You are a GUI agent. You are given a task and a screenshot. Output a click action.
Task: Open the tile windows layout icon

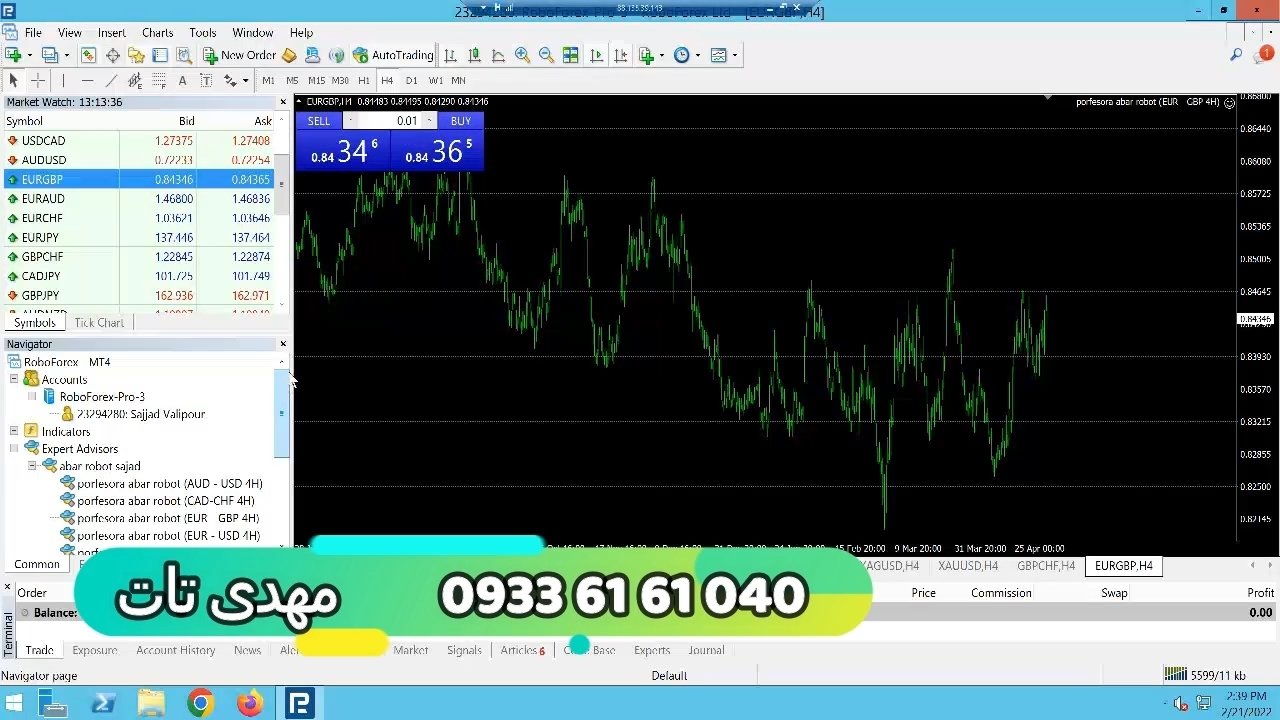pyautogui.click(x=570, y=56)
